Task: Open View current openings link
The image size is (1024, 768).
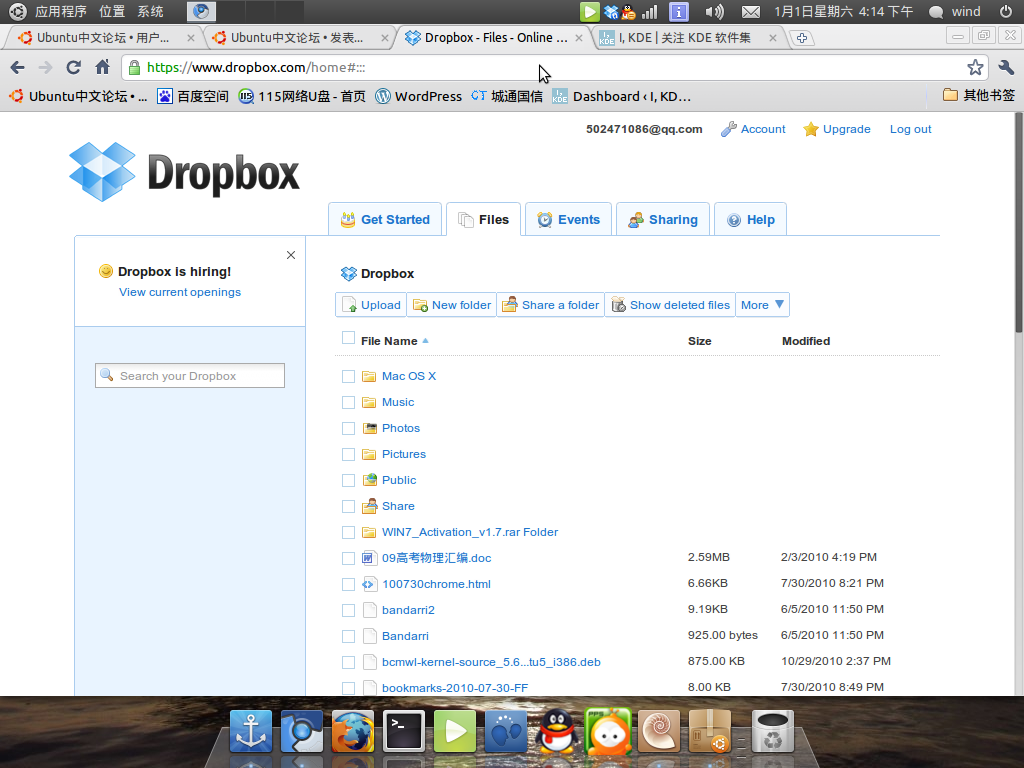Action: pos(180,292)
